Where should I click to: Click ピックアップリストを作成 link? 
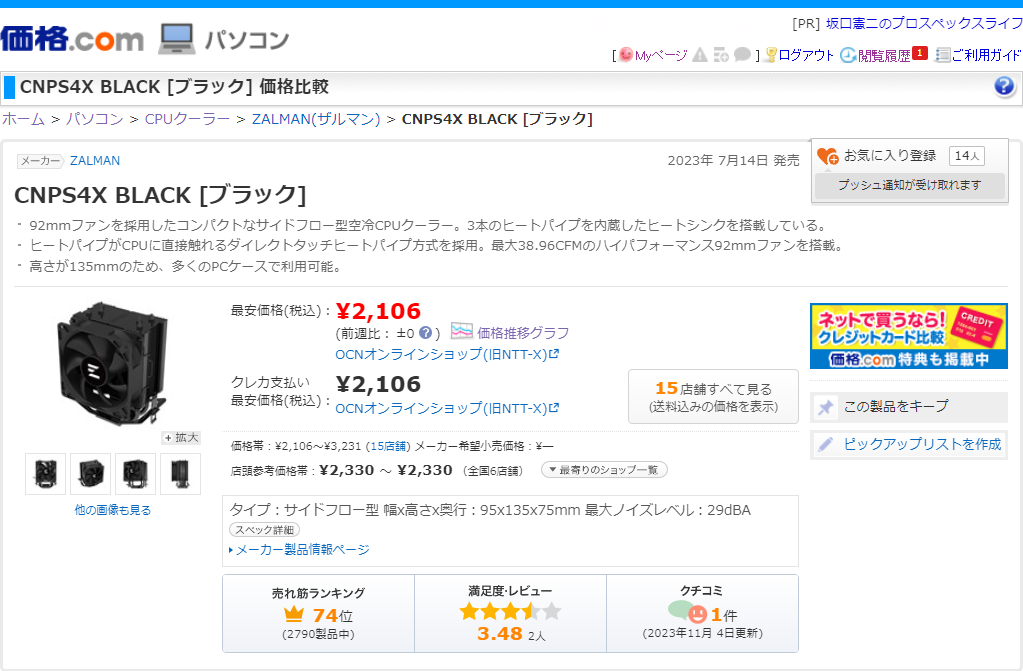(x=922, y=445)
